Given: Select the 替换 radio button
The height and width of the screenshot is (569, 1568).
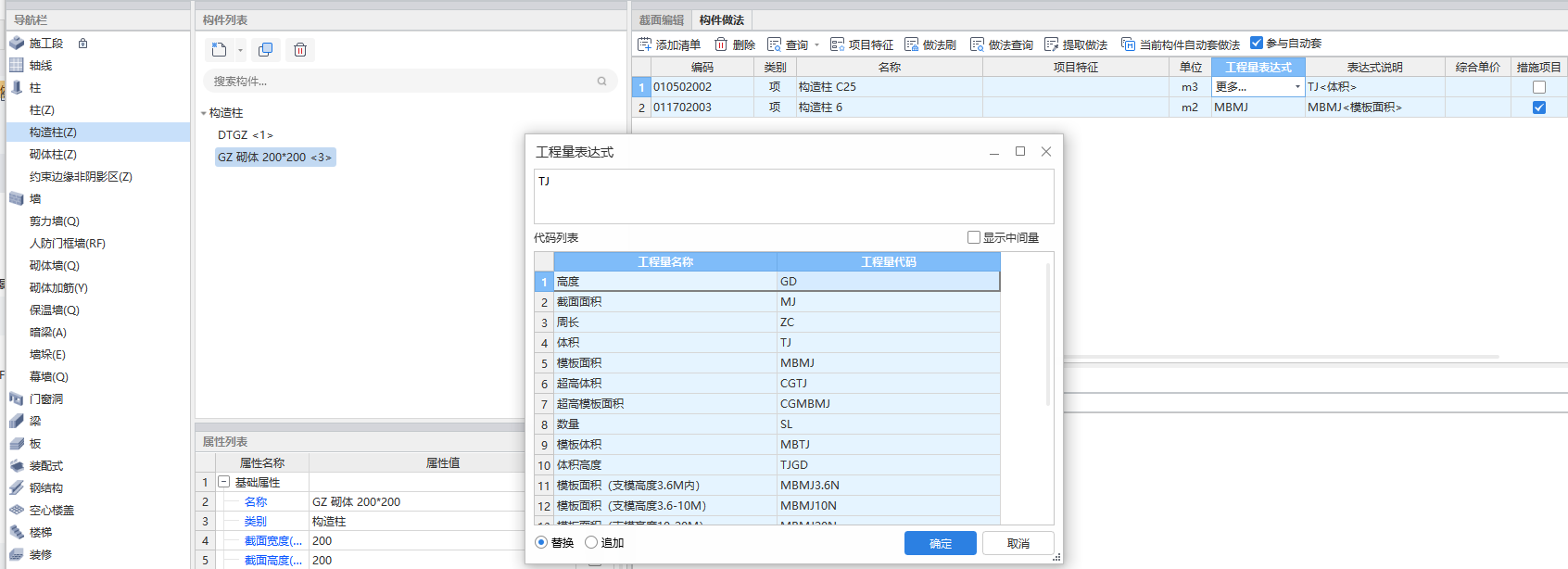Looking at the screenshot, I should pyautogui.click(x=541, y=542).
